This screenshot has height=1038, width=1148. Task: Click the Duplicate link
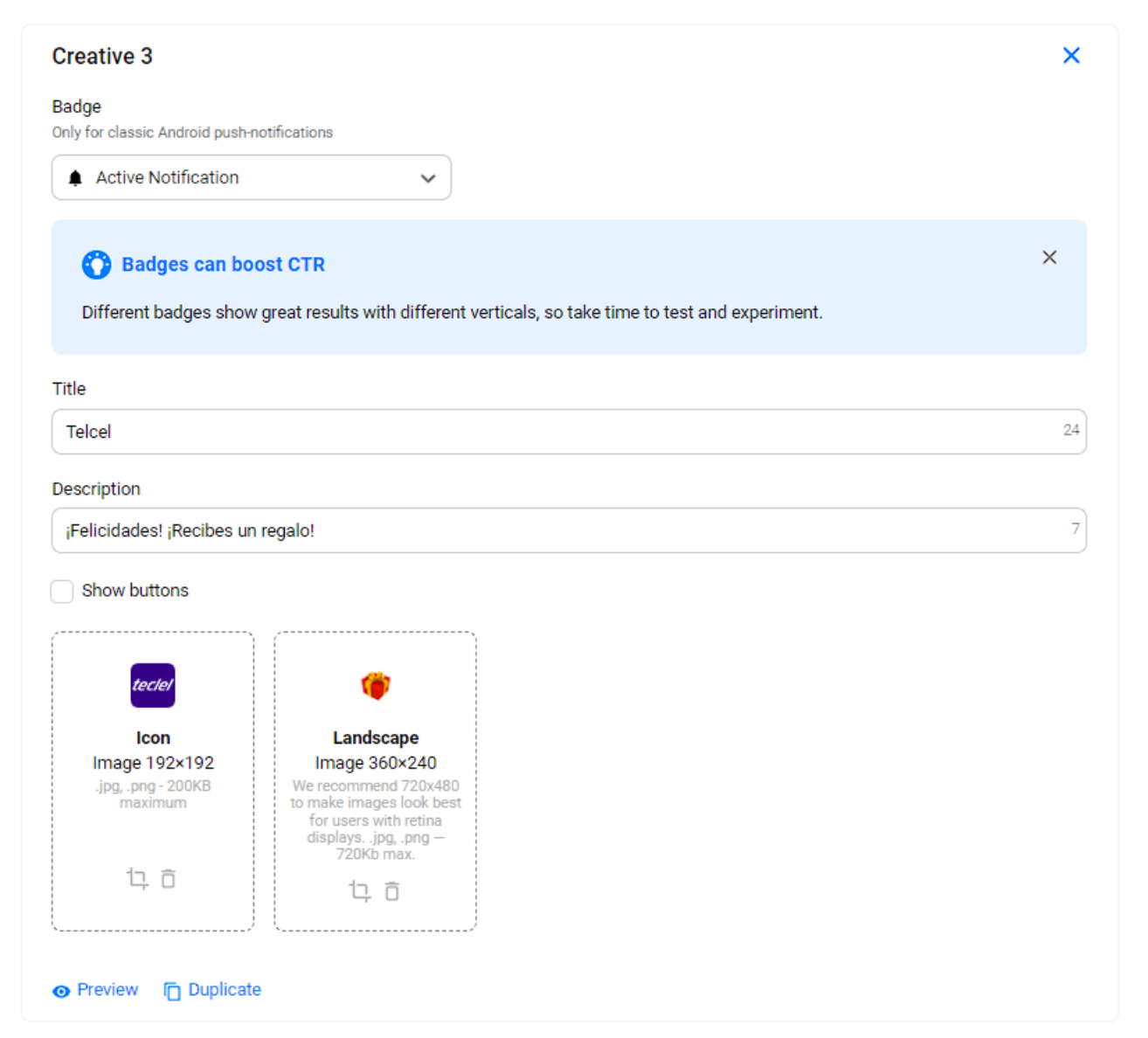225,990
